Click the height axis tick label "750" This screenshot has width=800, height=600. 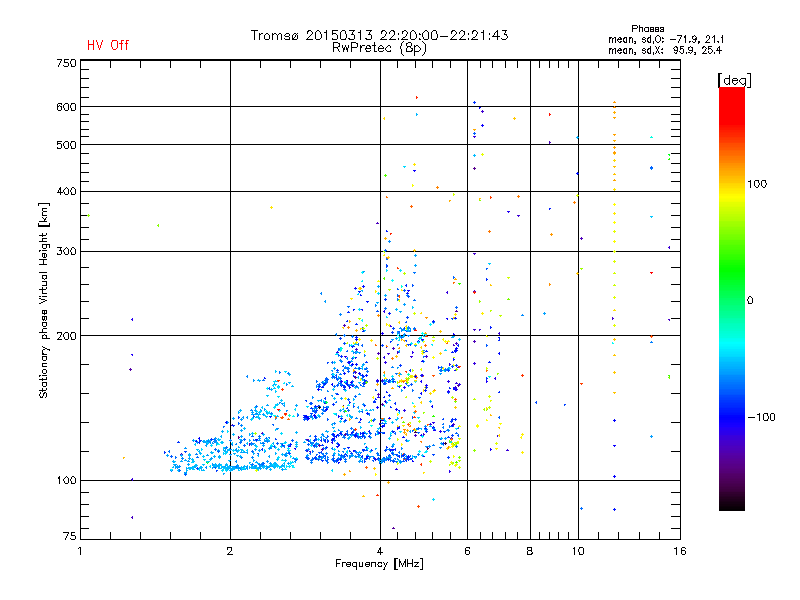(66, 63)
